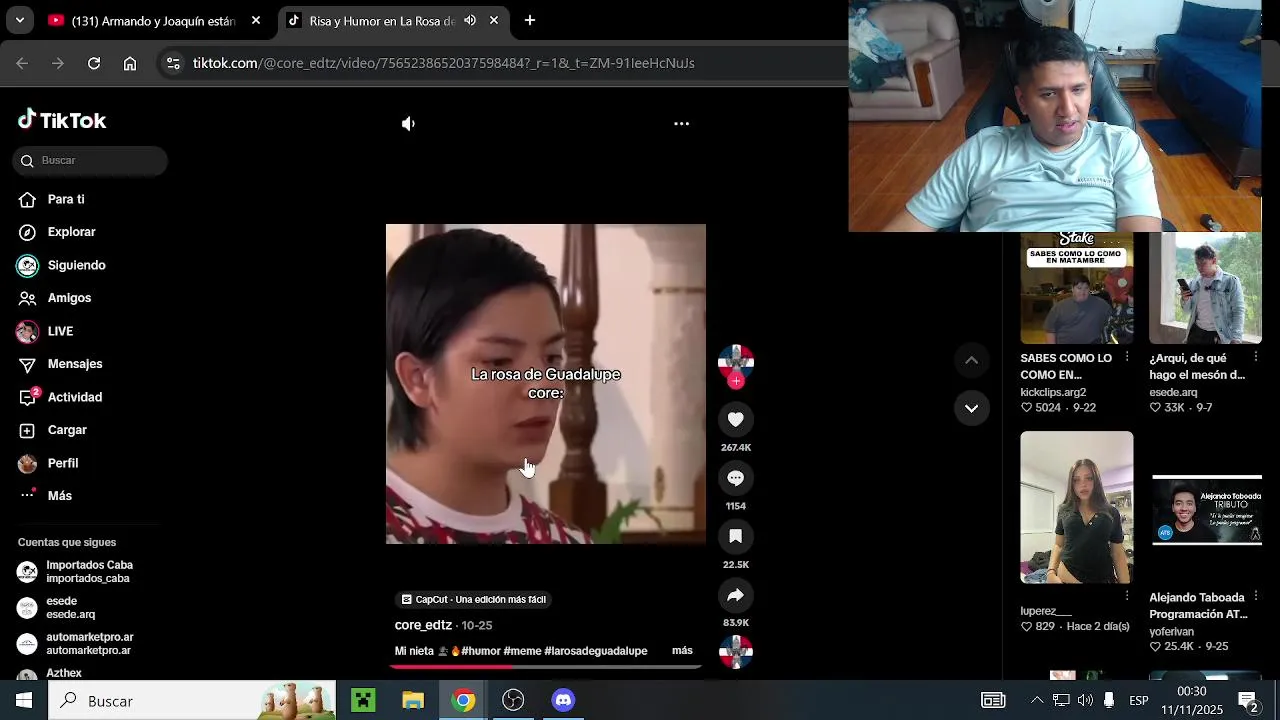Open the sound disc avatar below share
The width and height of the screenshot is (1280, 720).
735,652
